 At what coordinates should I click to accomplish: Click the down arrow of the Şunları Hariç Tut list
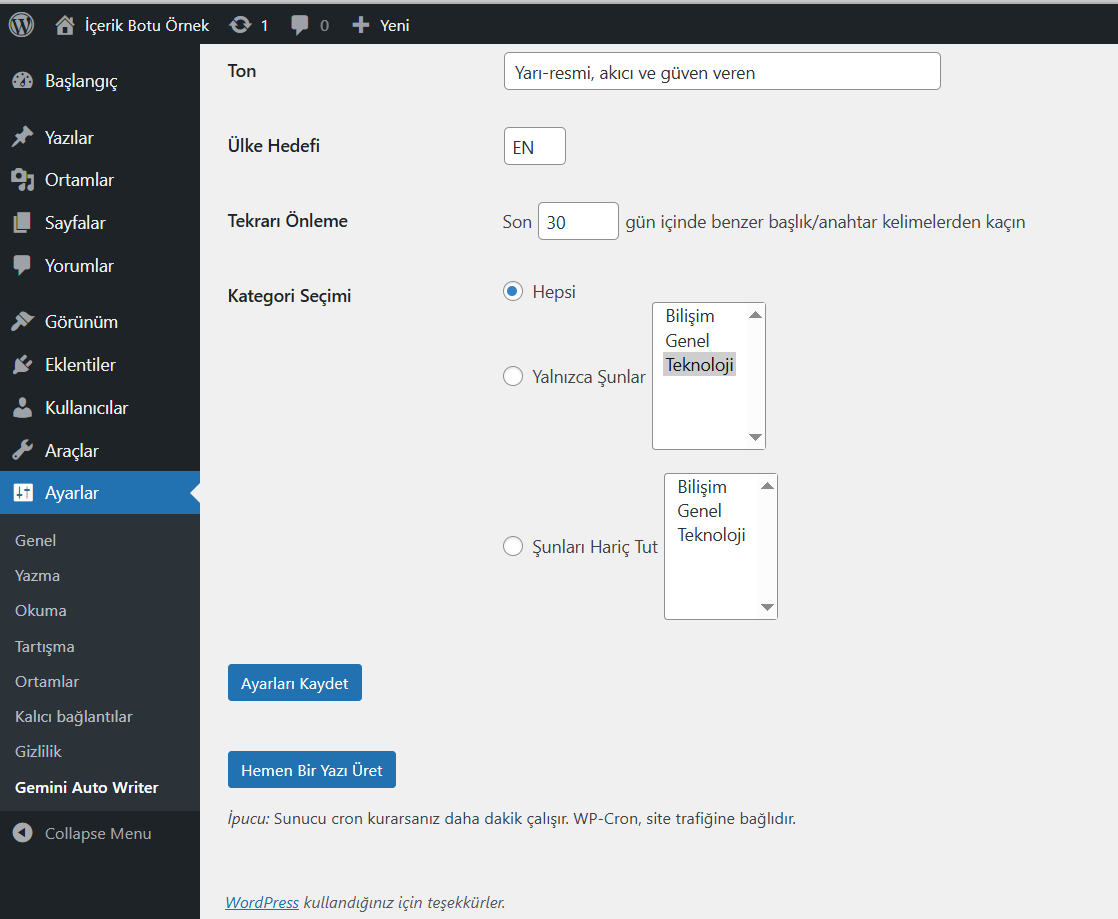click(767, 607)
